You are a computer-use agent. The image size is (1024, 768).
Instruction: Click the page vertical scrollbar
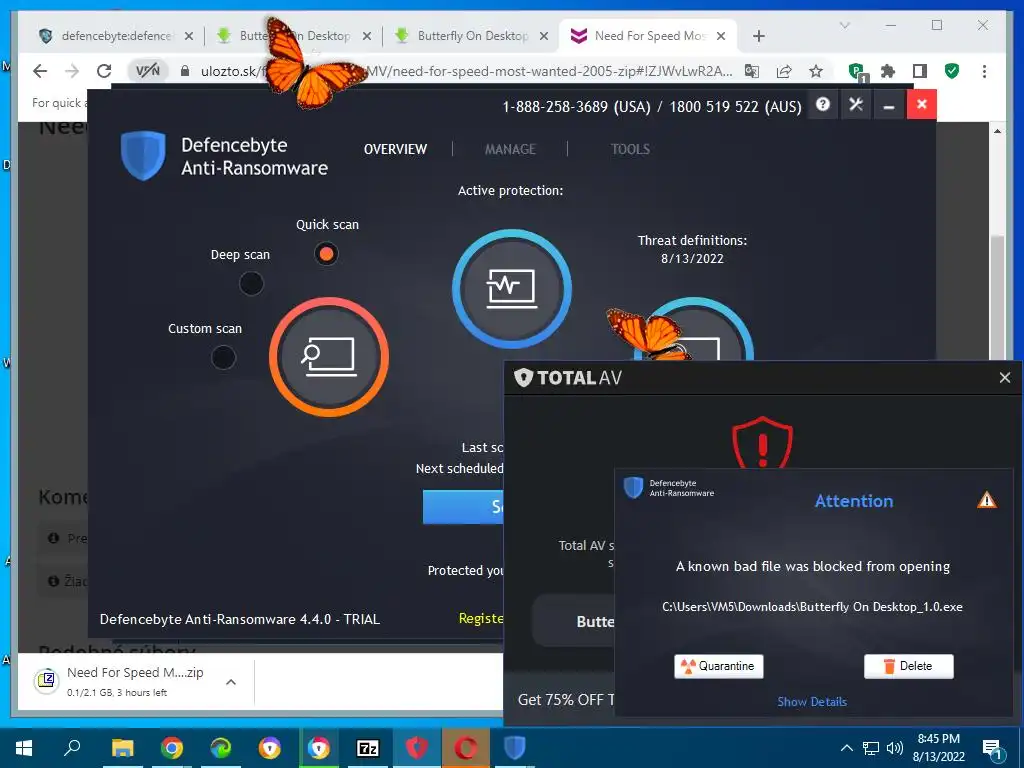pyautogui.click(x=997, y=297)
